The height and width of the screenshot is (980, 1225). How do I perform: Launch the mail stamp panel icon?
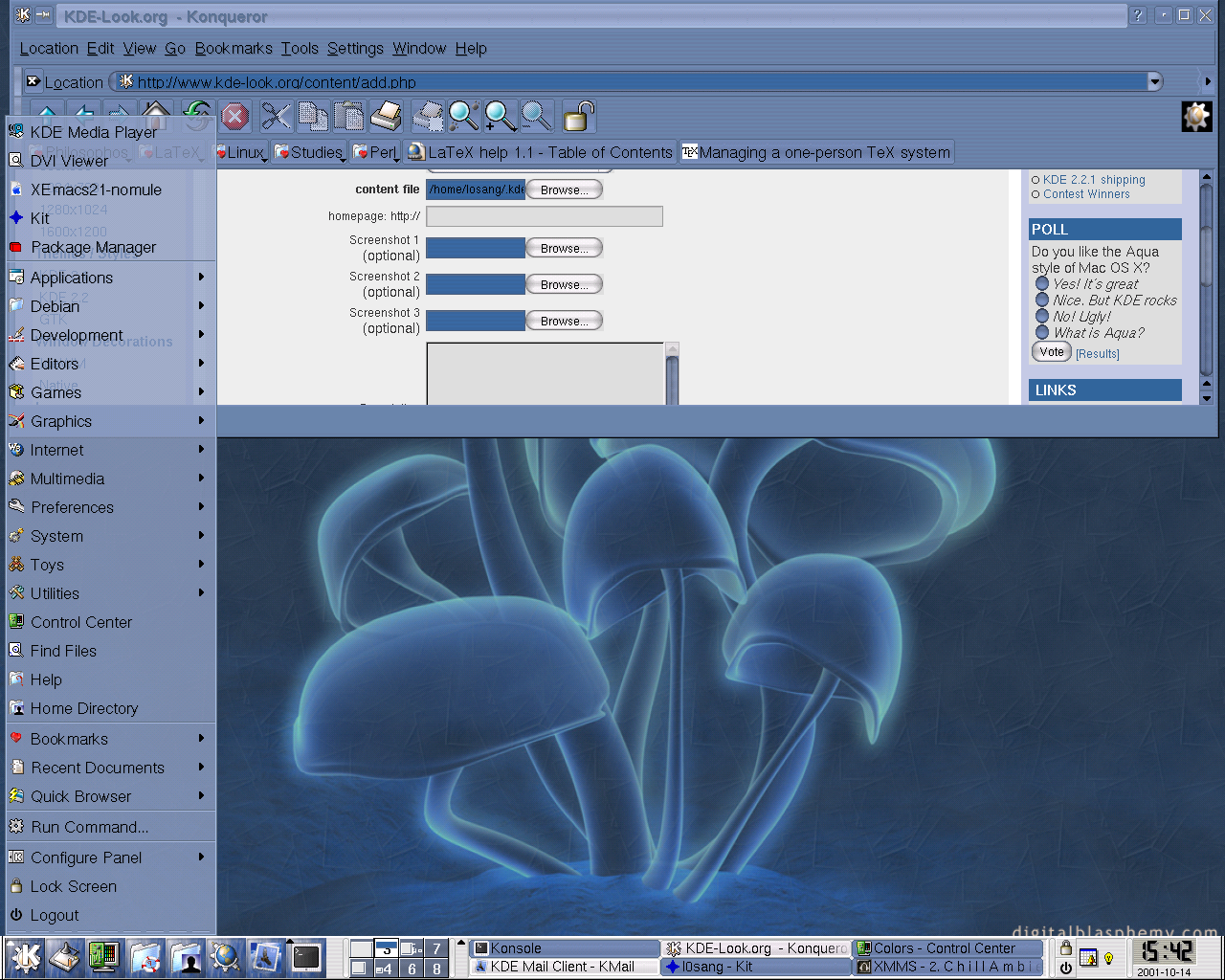(266, 957)
